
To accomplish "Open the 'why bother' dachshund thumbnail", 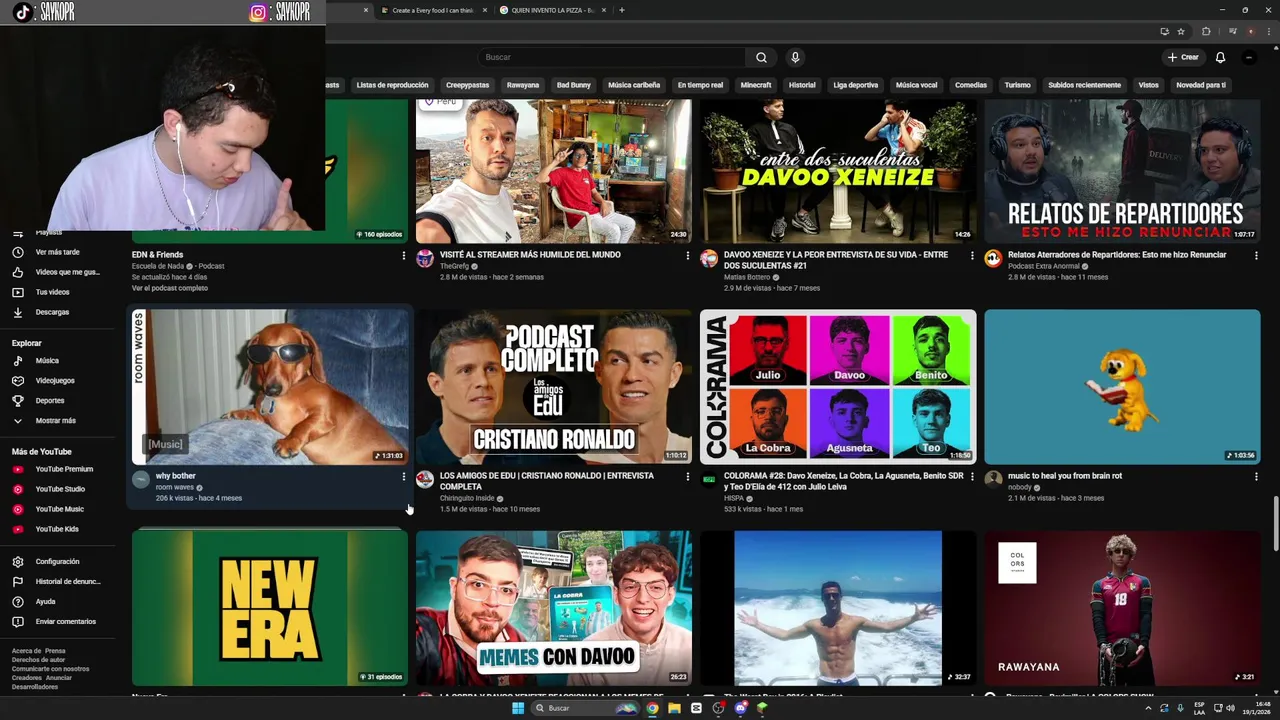I will point(270,387).
